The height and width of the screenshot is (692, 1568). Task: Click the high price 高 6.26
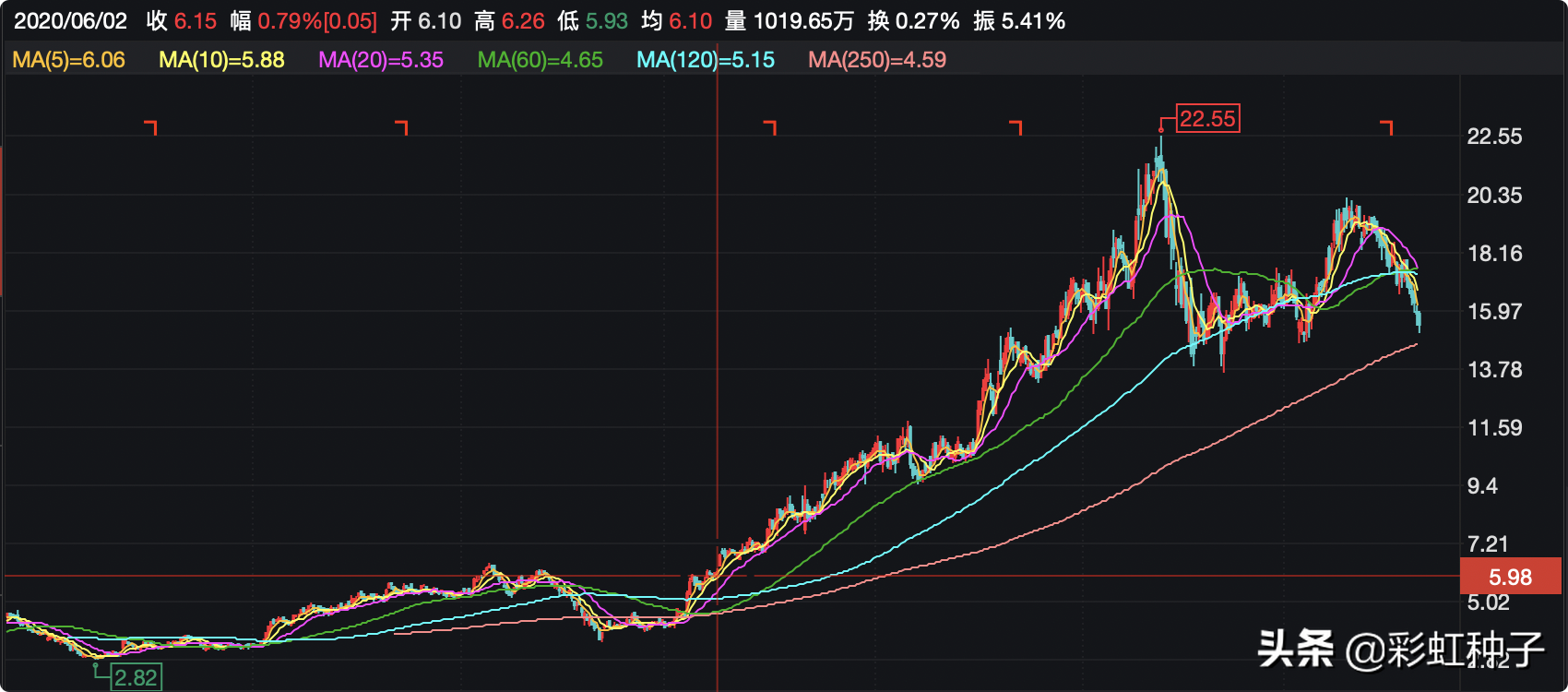point(510,21)
